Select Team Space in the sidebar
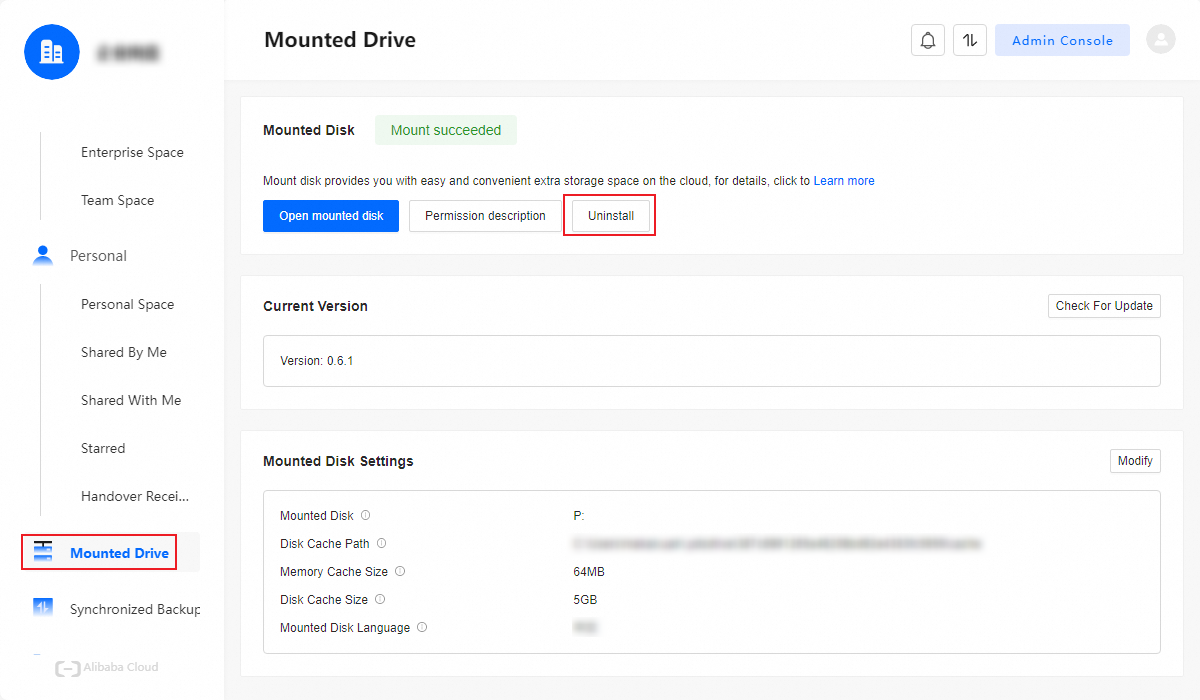This screenshot has height=700, width=1200. [117, 200]
